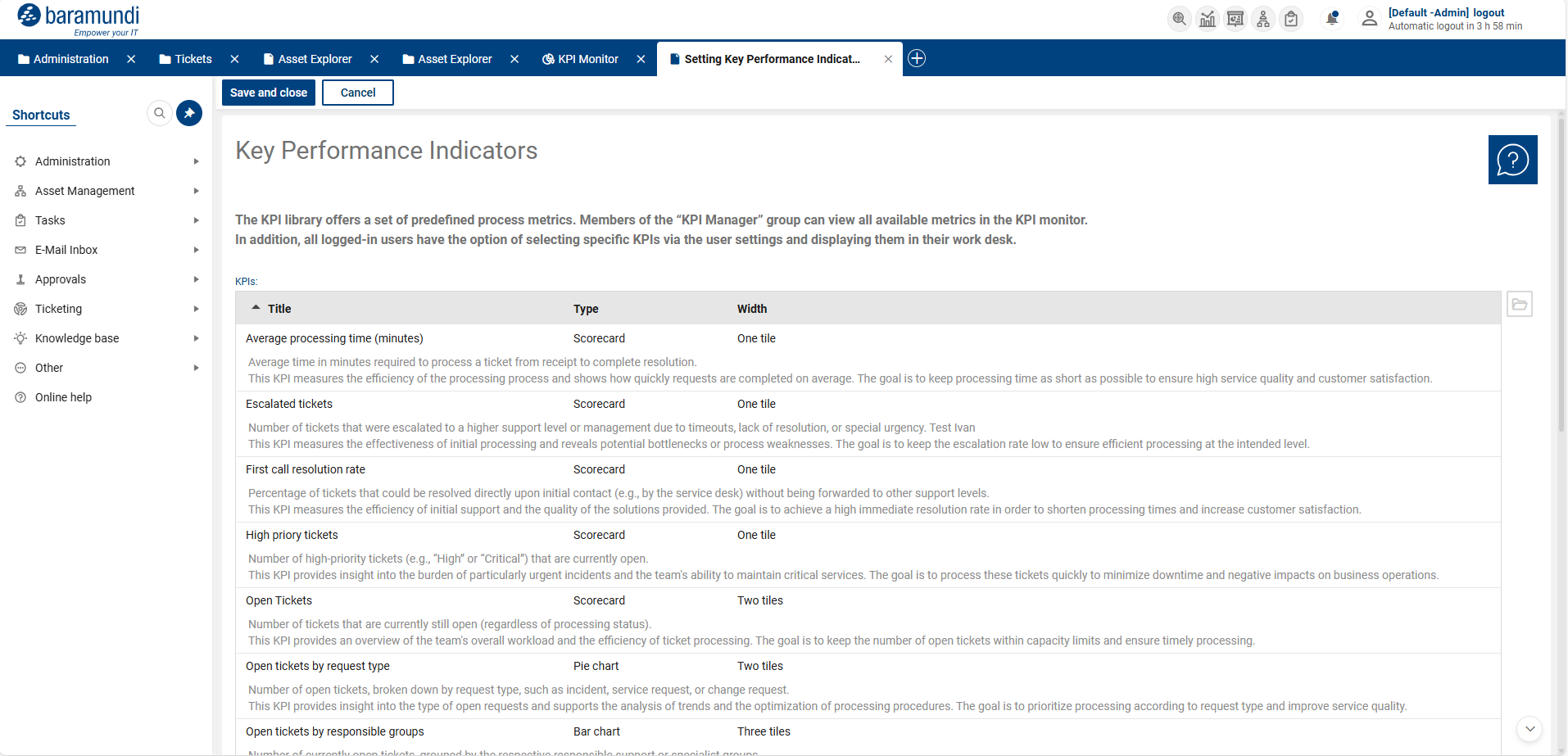Open the organization hierarchy icon in the header
1568x756 pixels.
[1263, 19]
